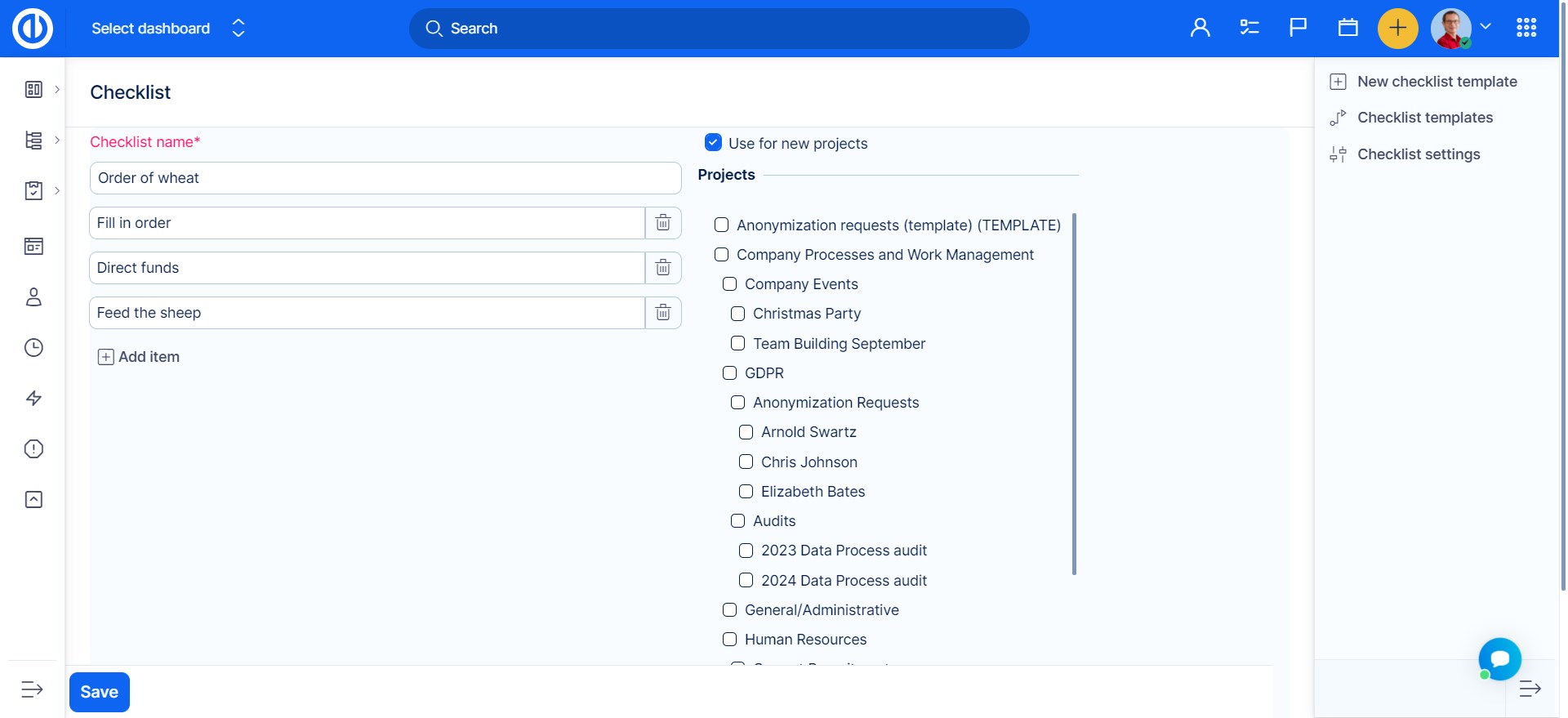Viewport: 1568px width, 718px height.
Task: Open the Select dashboard dropdown
Action: click(167, 29)
